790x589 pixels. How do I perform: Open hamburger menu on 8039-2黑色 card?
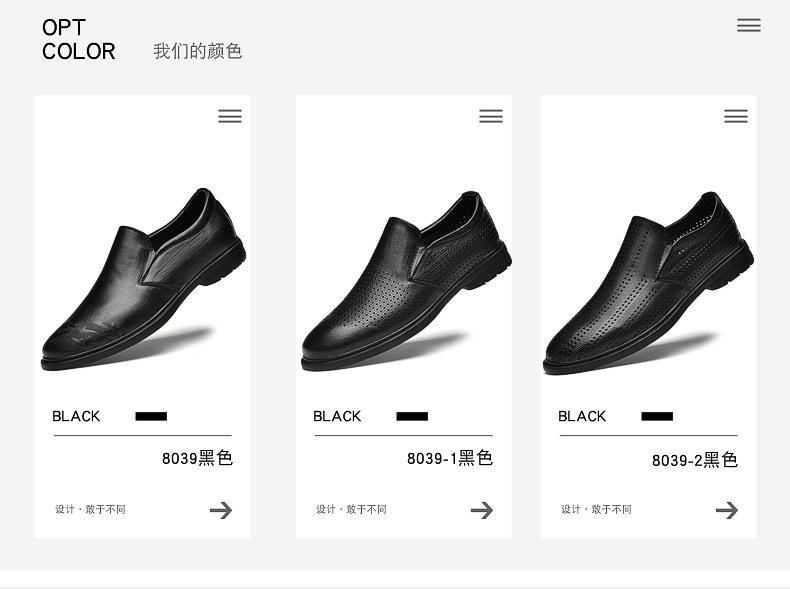(736, 116)
